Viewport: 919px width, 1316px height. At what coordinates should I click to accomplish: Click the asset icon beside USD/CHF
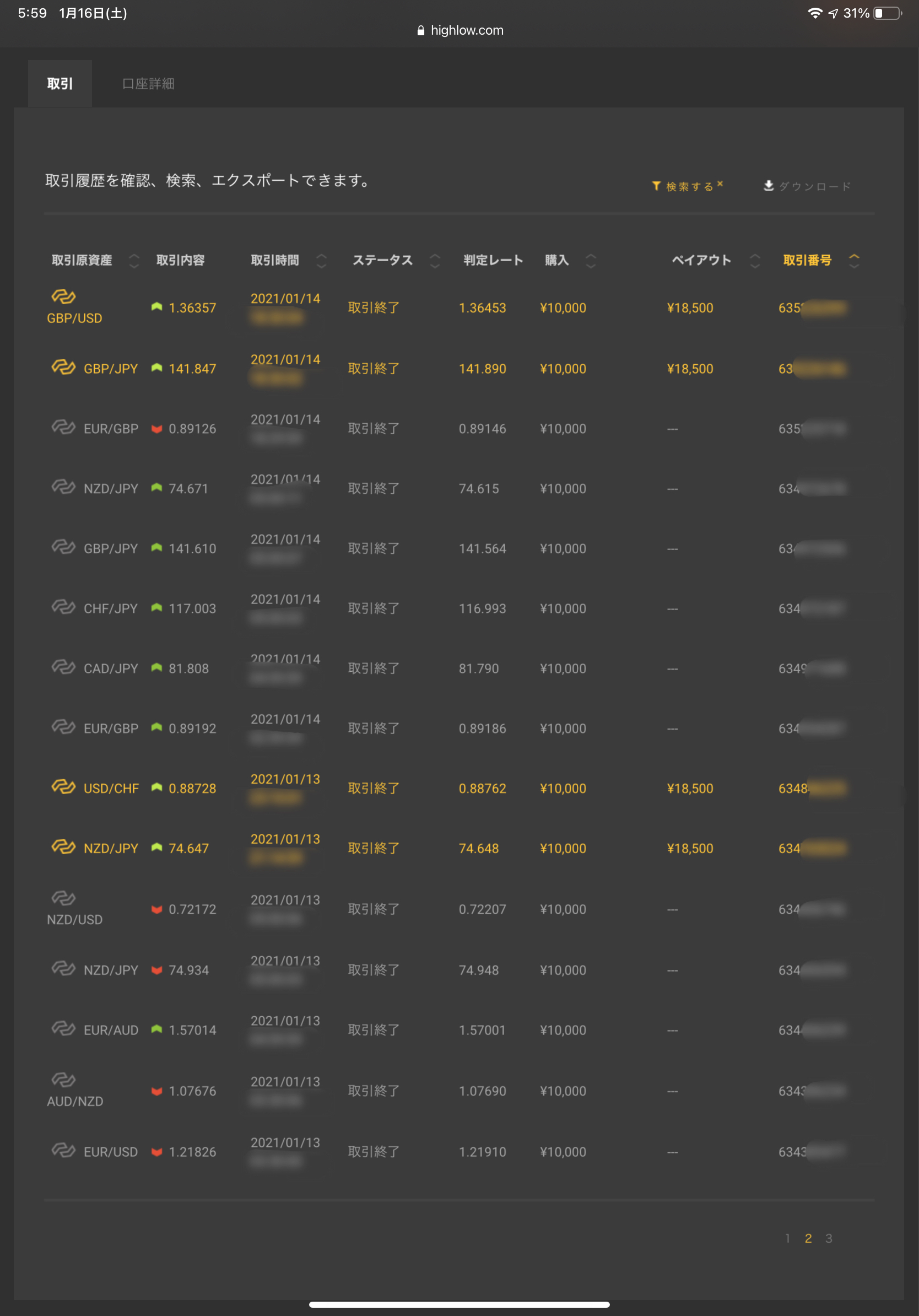63,787
